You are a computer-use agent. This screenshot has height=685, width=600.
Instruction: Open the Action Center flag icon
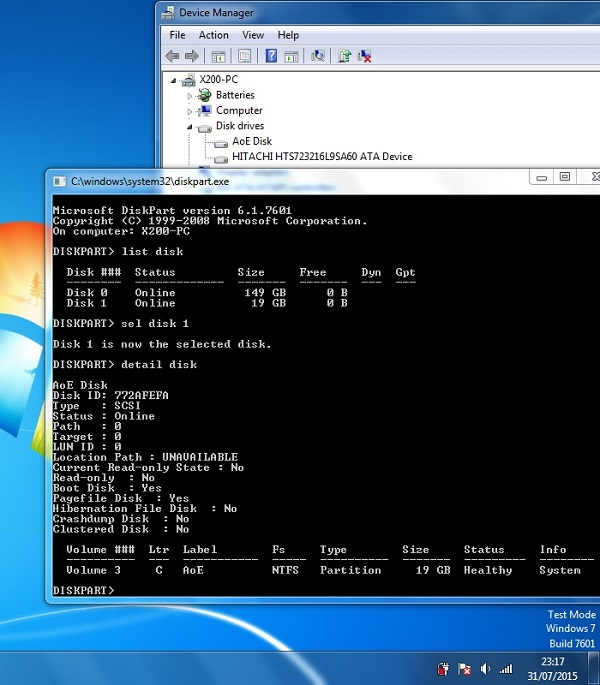tap(464, 668)
